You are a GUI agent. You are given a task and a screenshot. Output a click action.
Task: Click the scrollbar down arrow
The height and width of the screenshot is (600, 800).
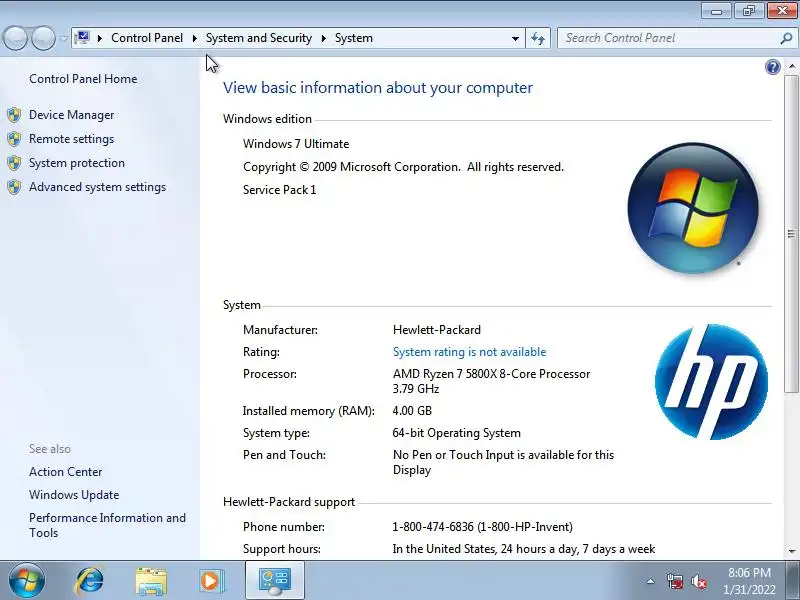pyautogui.click(x=791, y=552)
